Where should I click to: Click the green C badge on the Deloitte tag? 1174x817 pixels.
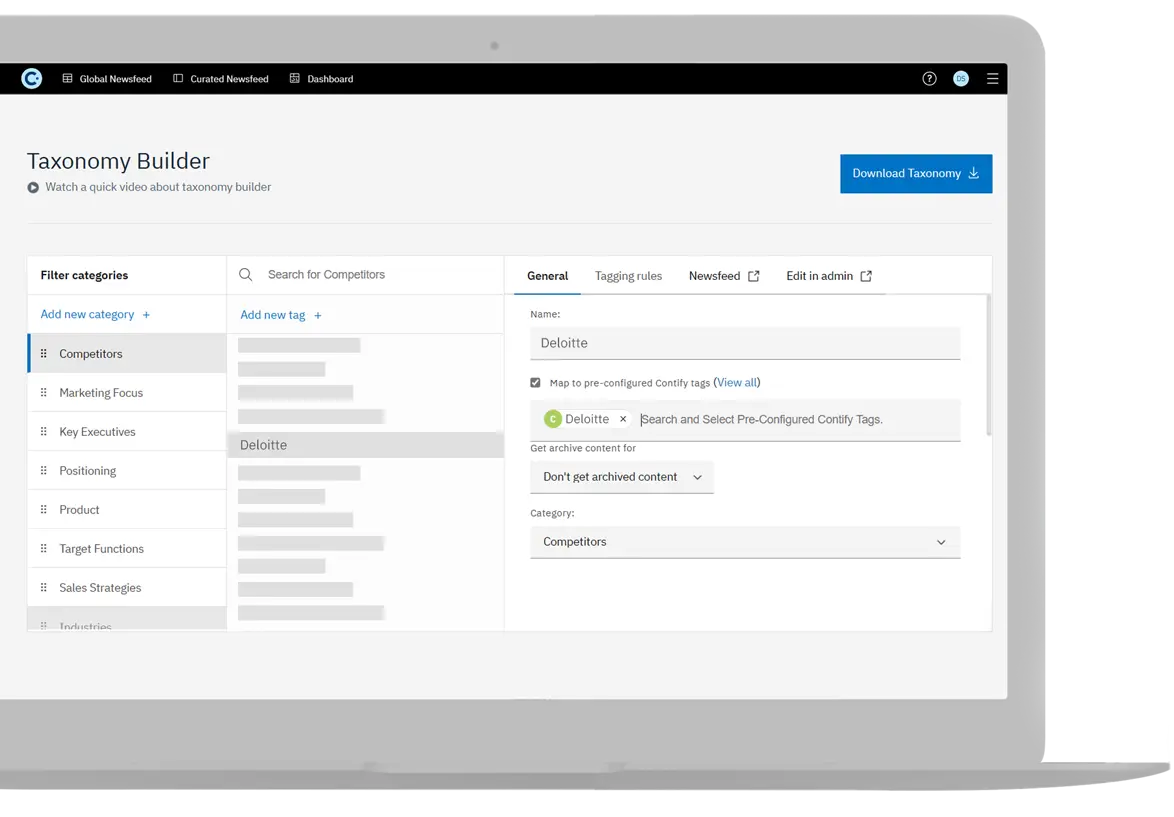[553, 419]
